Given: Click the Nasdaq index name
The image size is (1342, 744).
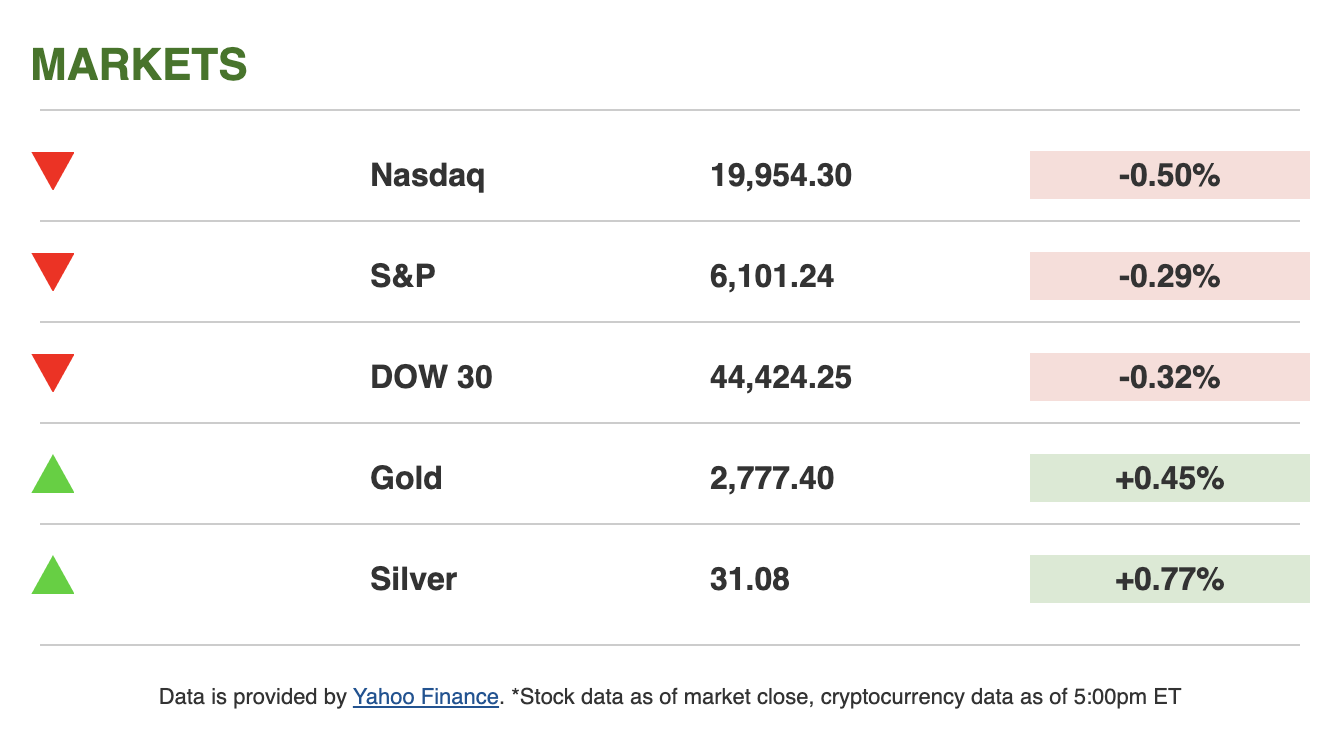Looking at the screenshot, I should (427, 176).
